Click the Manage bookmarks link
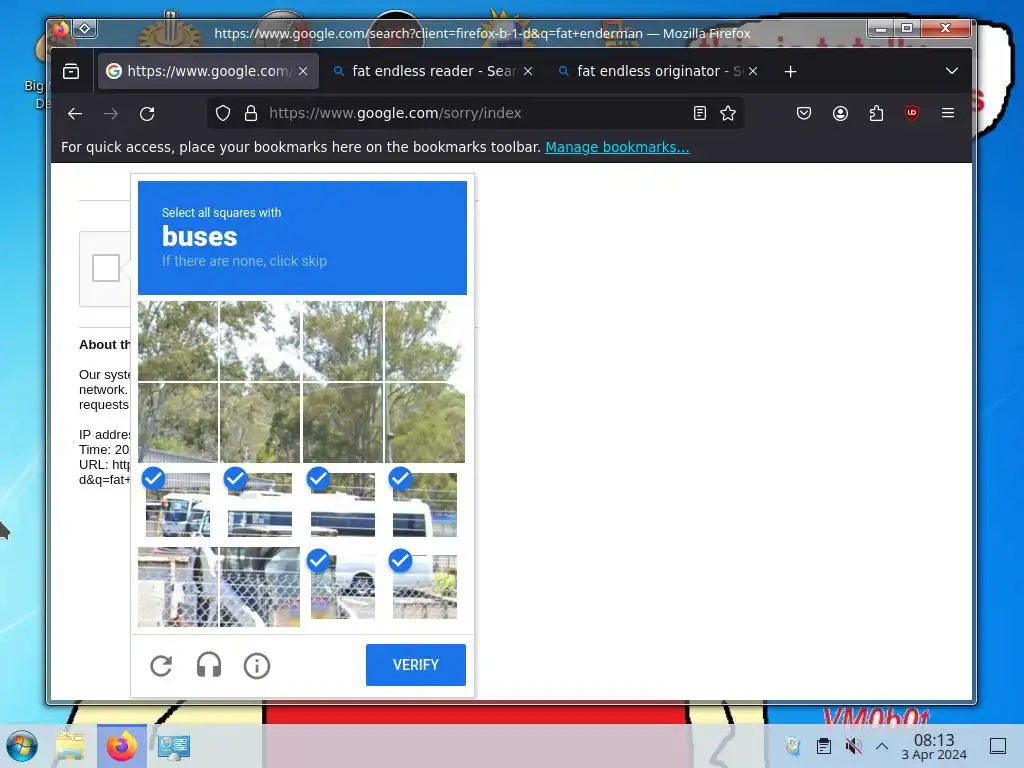 pos(617,147)
